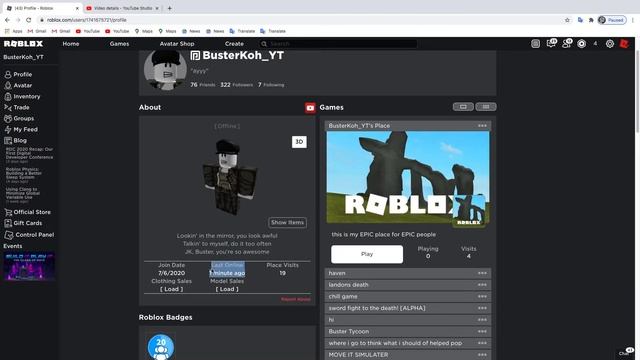Open Create in Roblox navbar
This screenshot has width=640, height=360.
click(234, 44)
